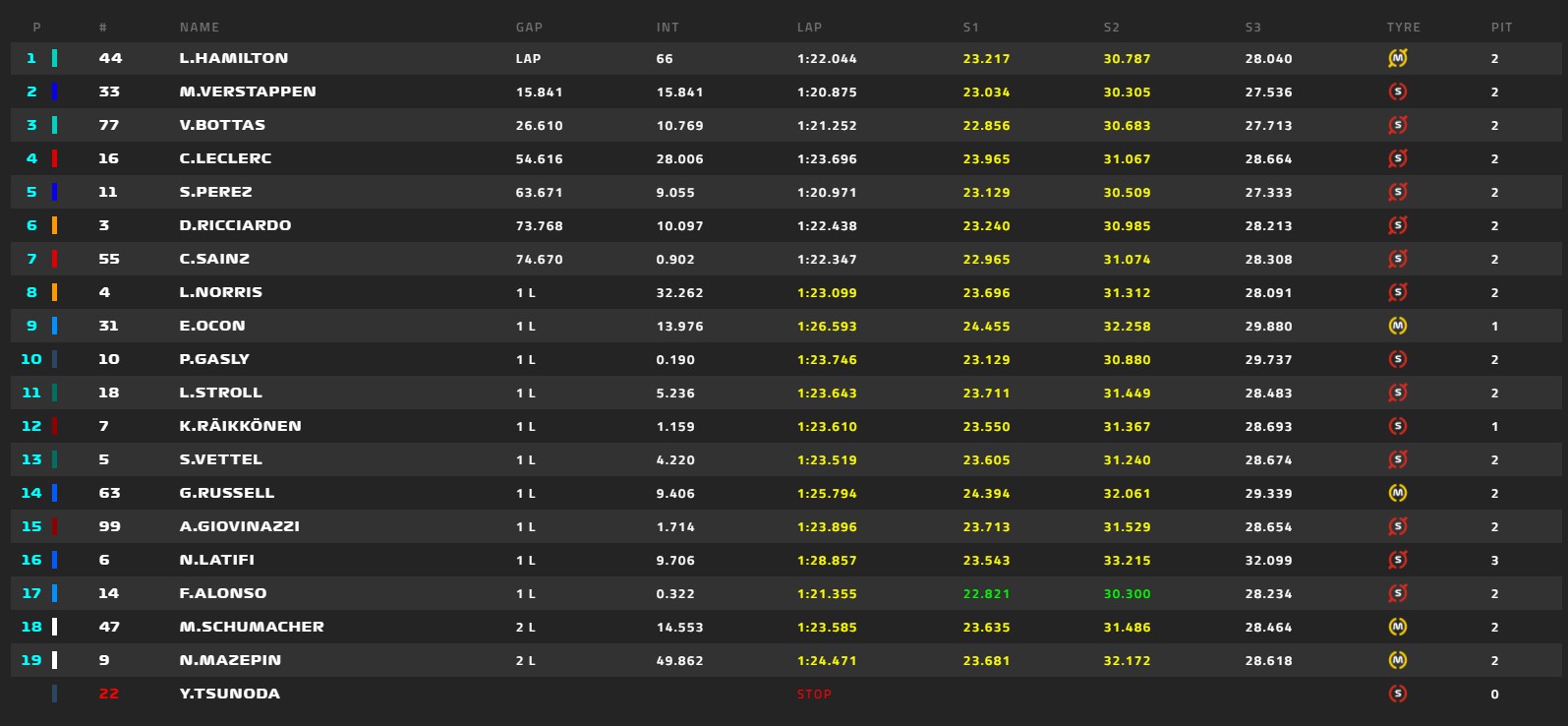The height and width of the screenshot is (726, 1568).
Task: Click the GAP column header
Action: 529,28
